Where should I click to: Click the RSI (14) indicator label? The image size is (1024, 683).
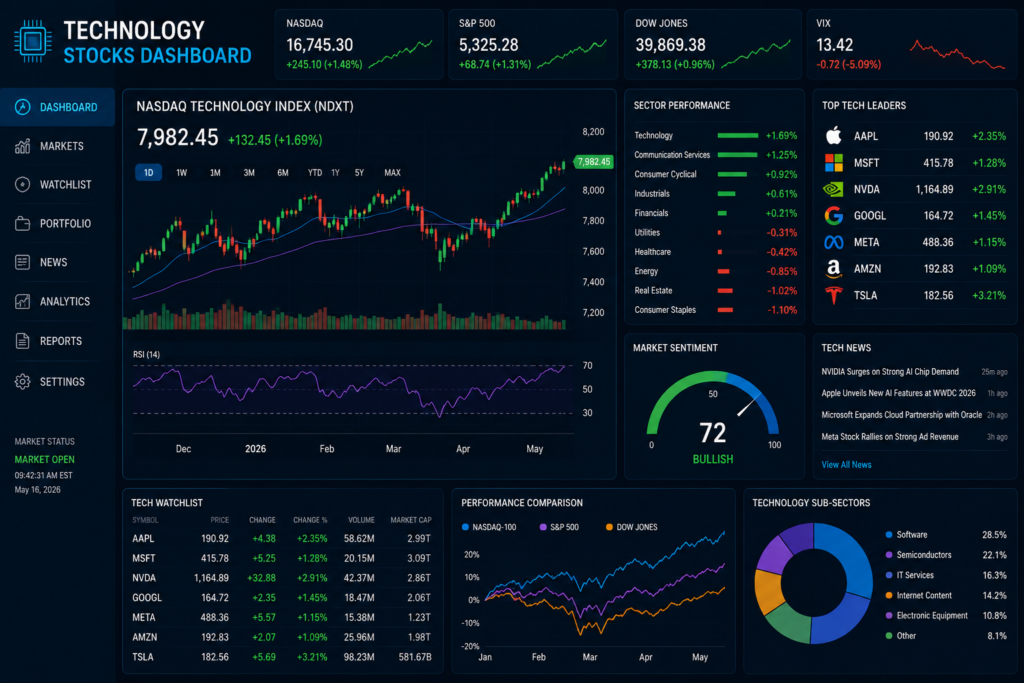(x=146, y=355)
